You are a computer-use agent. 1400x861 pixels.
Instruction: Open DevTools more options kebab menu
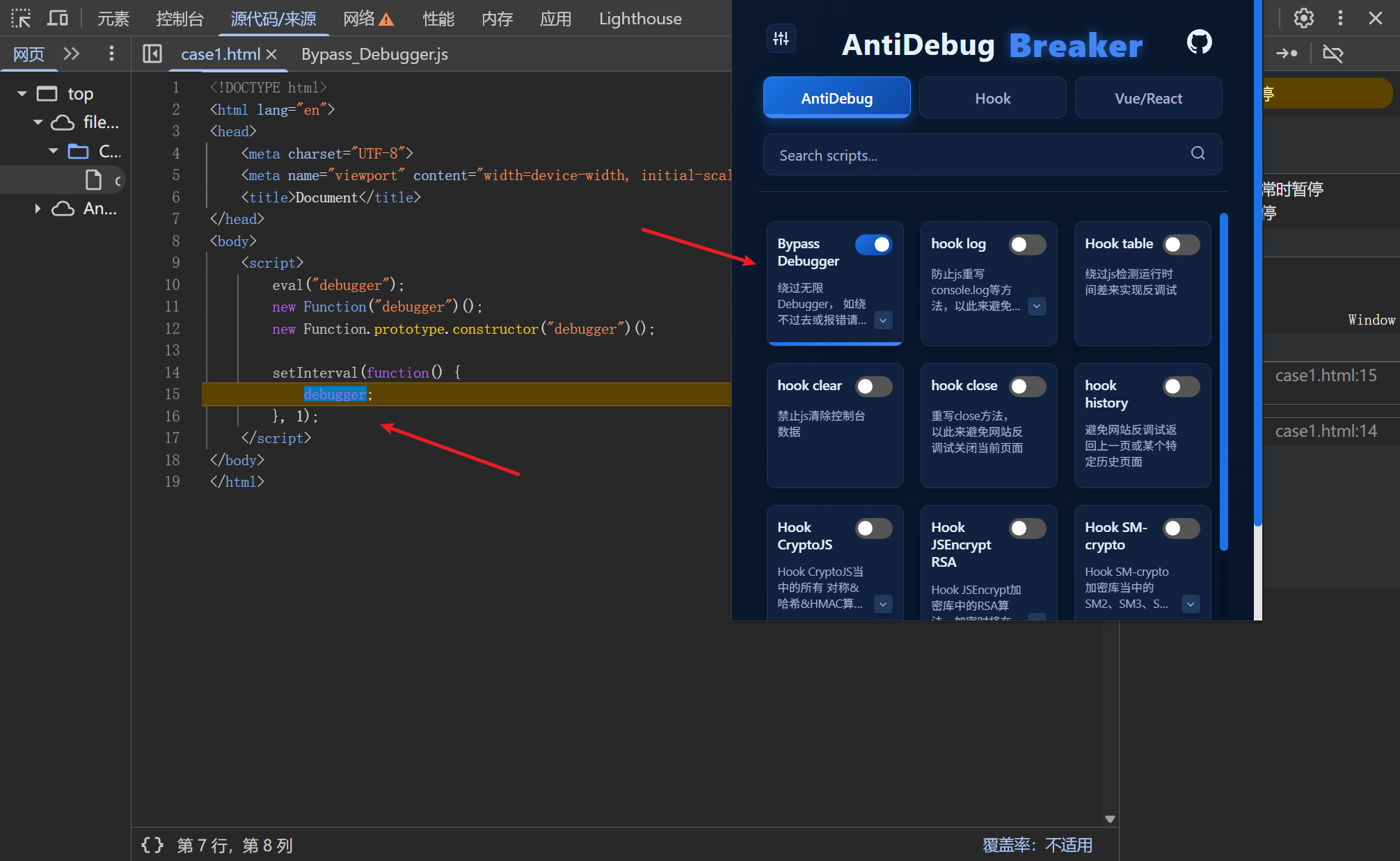pos(1340,18)
